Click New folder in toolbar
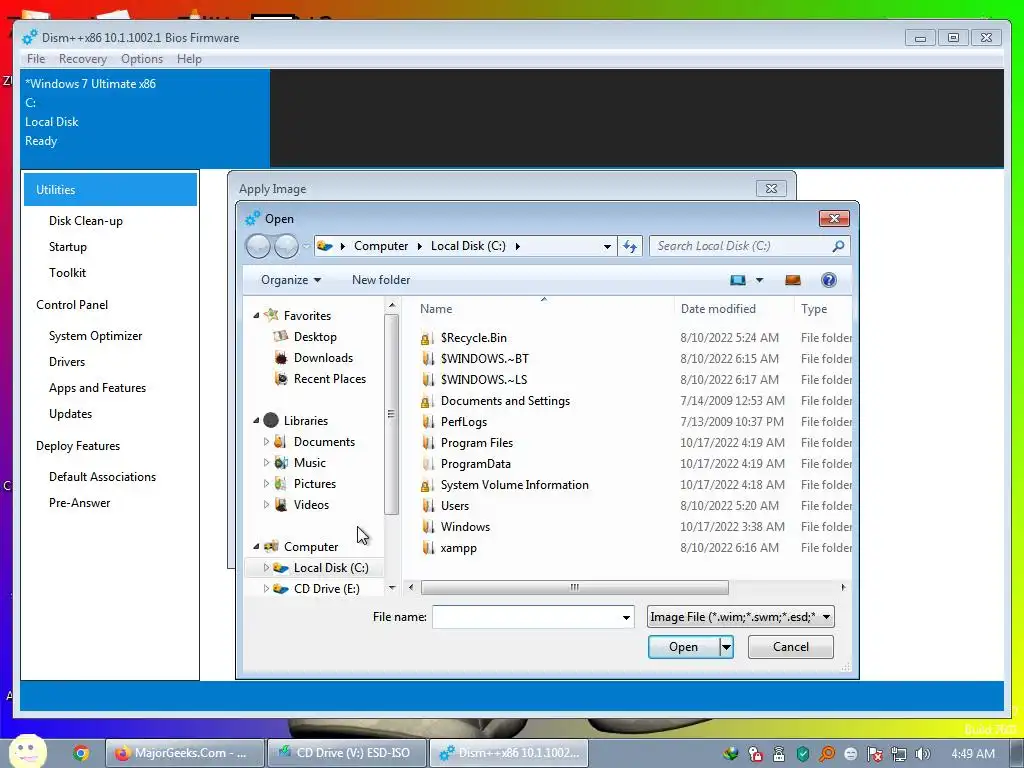Screen dimensions: 1024x768 381,280
